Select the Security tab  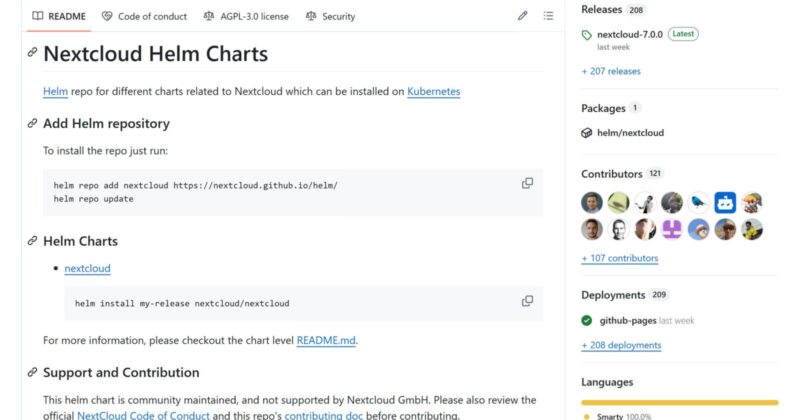(x=330, y=16)
